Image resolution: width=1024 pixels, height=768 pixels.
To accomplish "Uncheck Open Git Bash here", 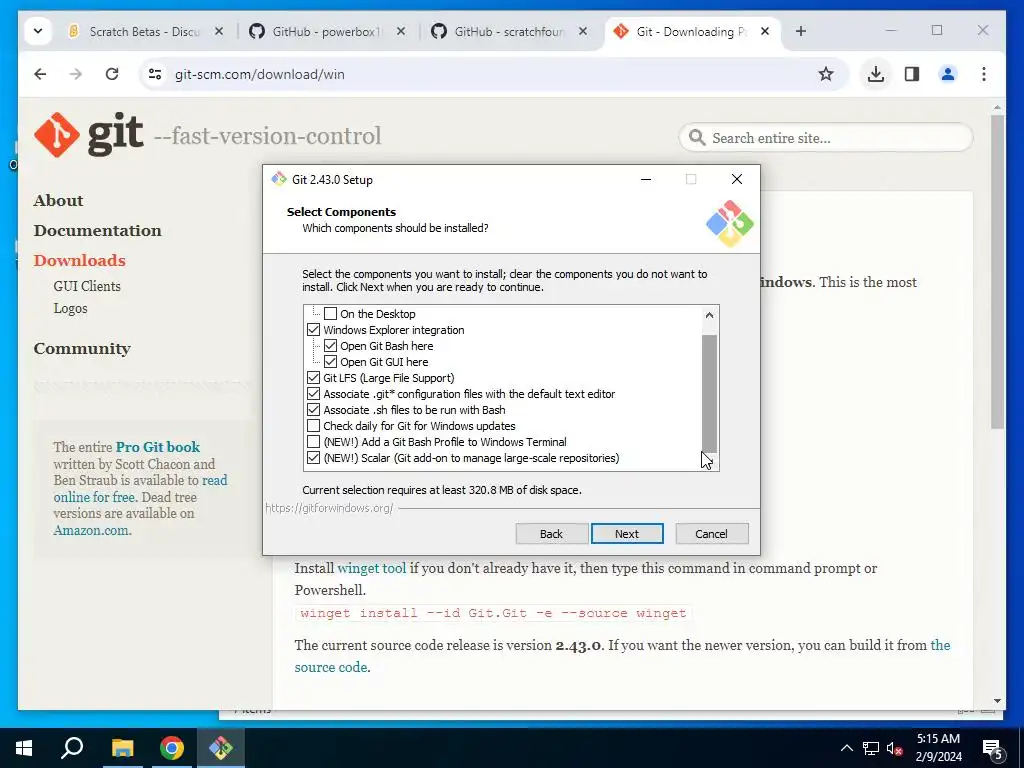I will click(x=330, y=345).
